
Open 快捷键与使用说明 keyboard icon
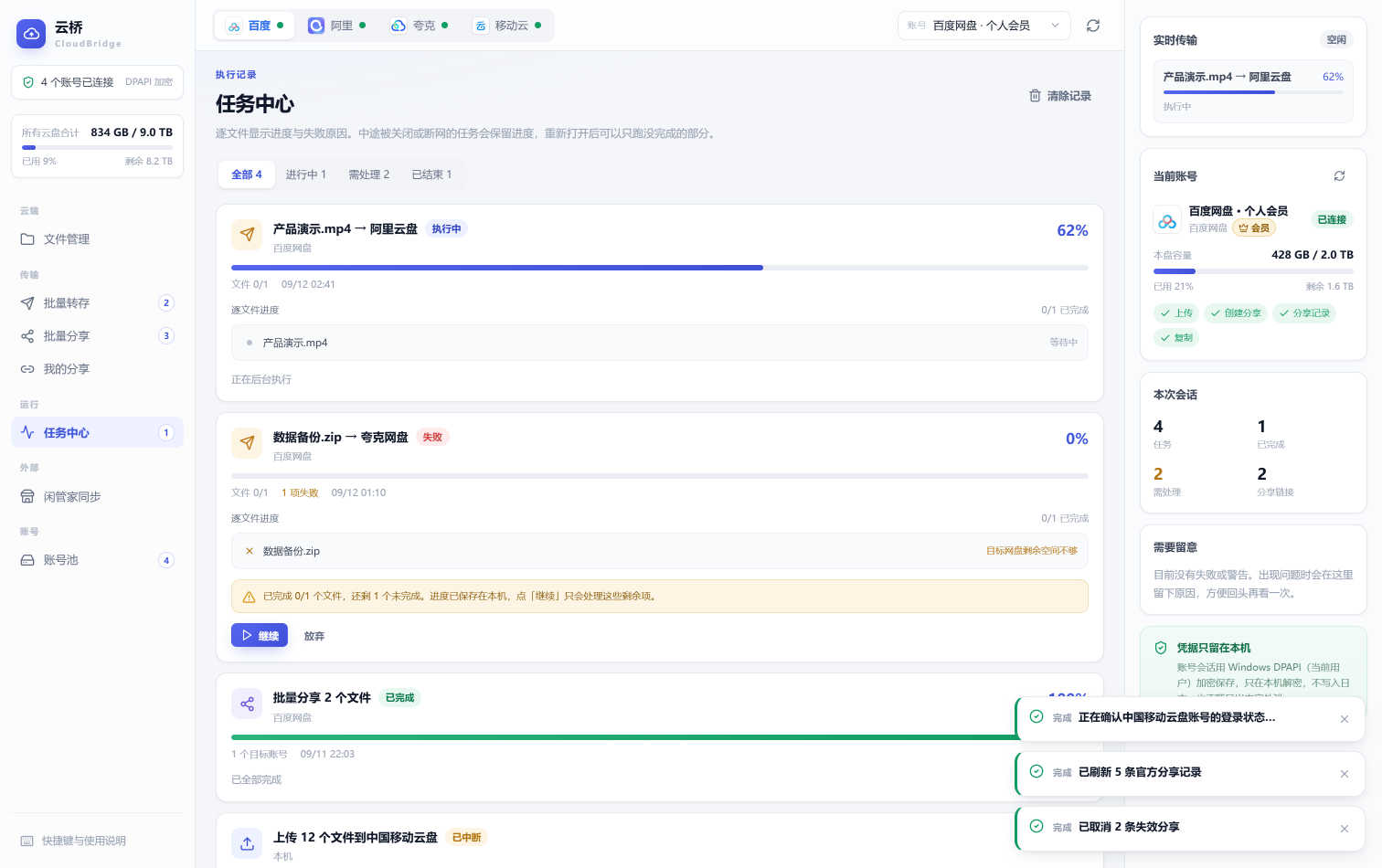27,841
